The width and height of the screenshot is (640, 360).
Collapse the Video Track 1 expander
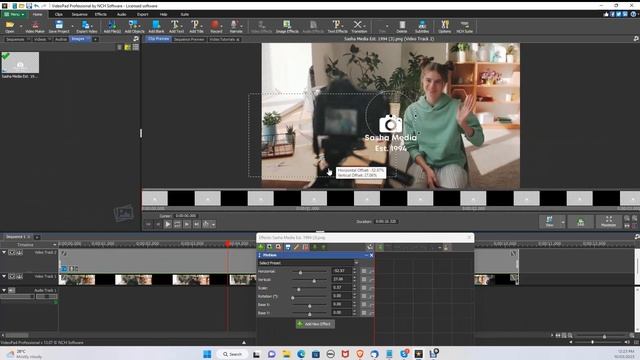click(4, 276)
